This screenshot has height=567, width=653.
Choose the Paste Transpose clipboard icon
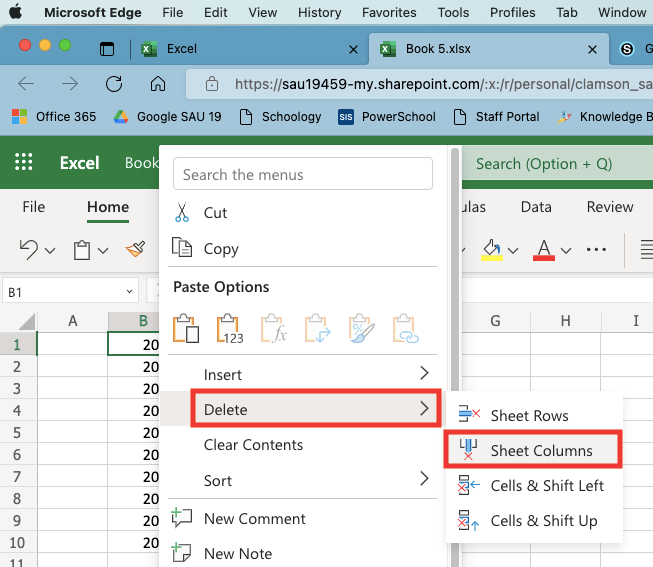pyautogui.click(x=317, y=329)
